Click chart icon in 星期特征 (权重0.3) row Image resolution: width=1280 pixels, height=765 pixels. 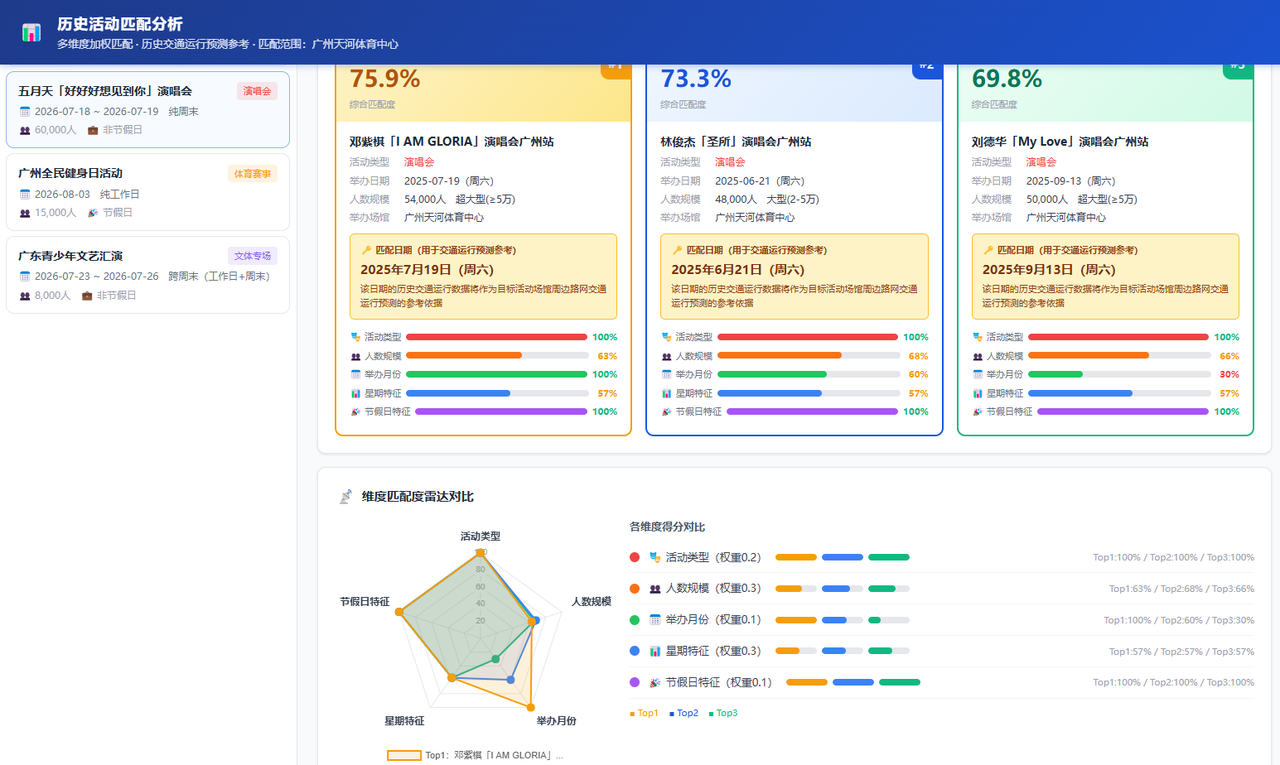tap(655, 651)
